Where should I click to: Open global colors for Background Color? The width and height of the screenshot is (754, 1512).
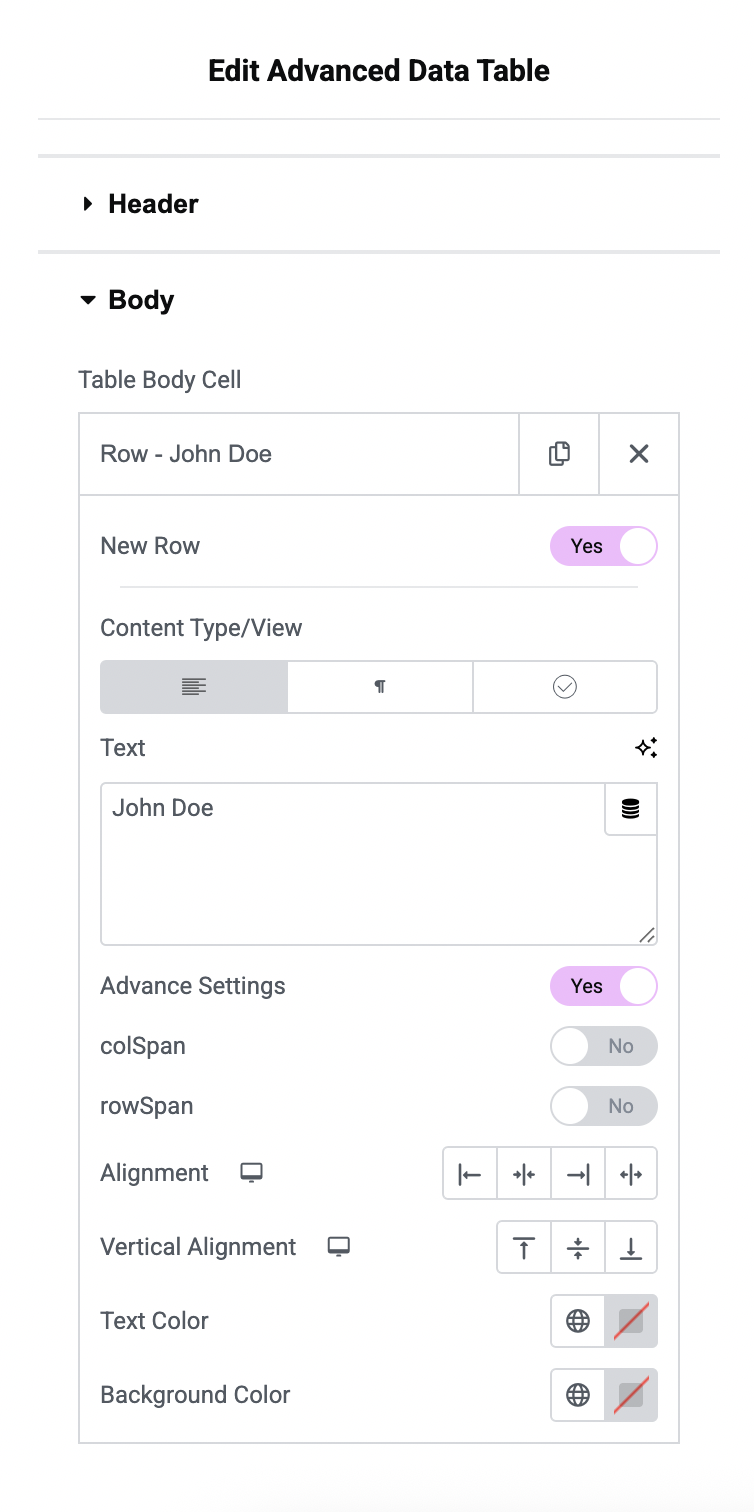[x=577, y=1395]
